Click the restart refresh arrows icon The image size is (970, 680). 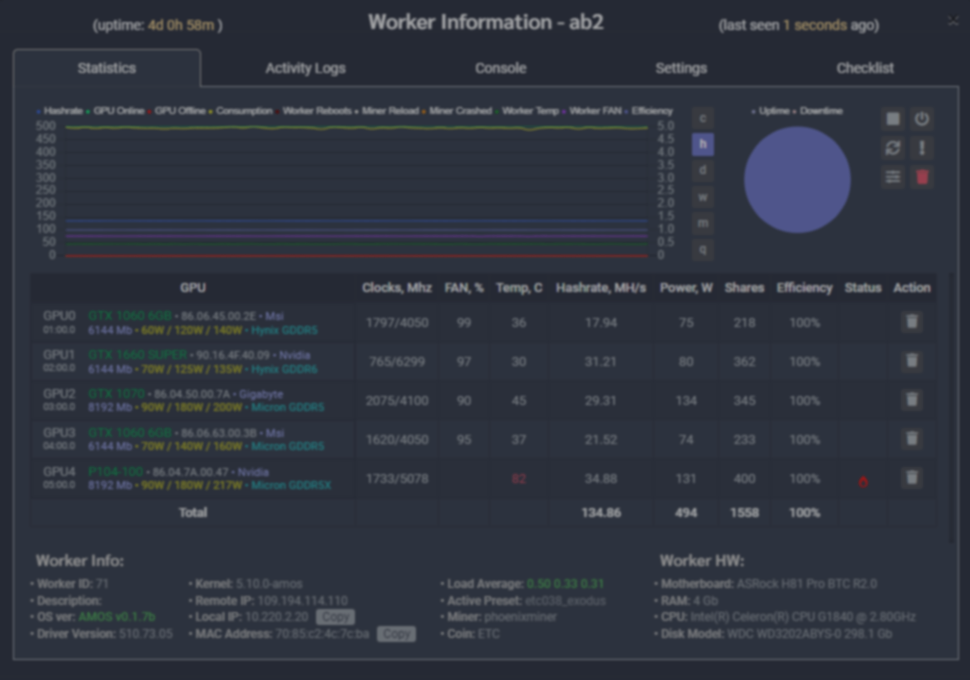892,148
